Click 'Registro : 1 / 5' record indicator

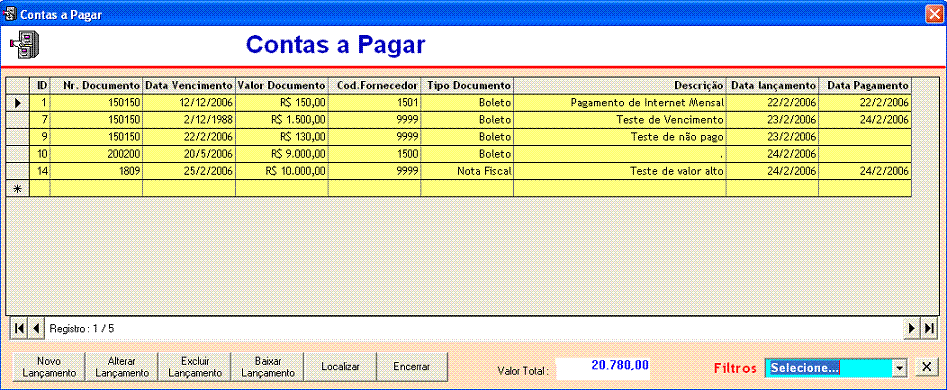click(x=82, y=329)
